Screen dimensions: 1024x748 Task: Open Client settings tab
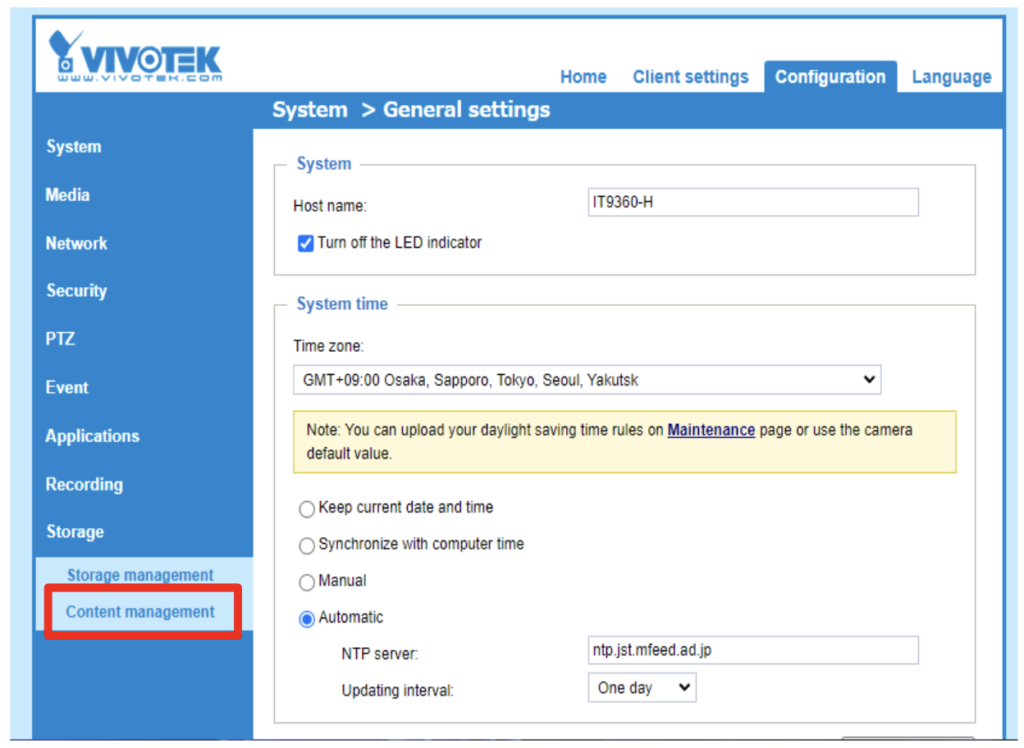690,77
